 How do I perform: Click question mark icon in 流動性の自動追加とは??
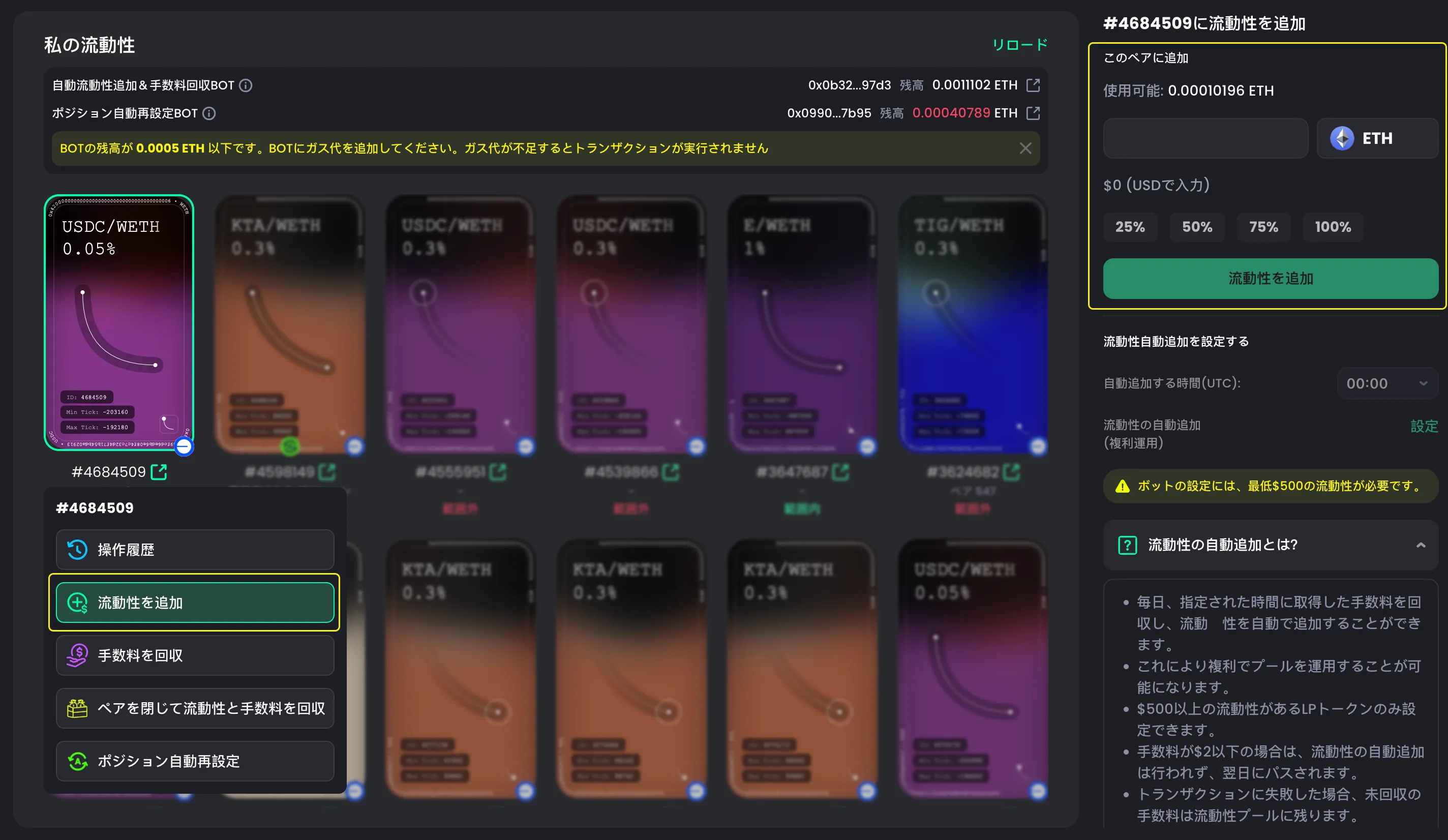point(1127,545)
